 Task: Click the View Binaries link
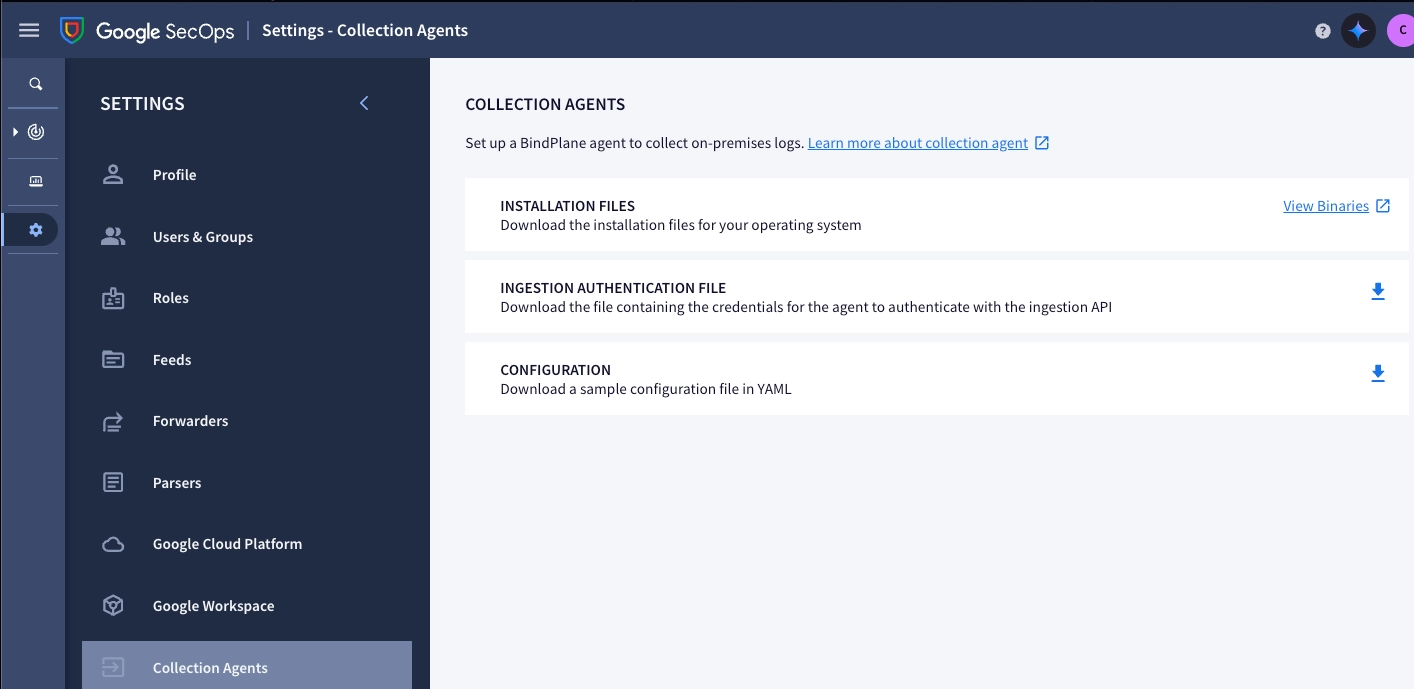[x=1327, y=205]
